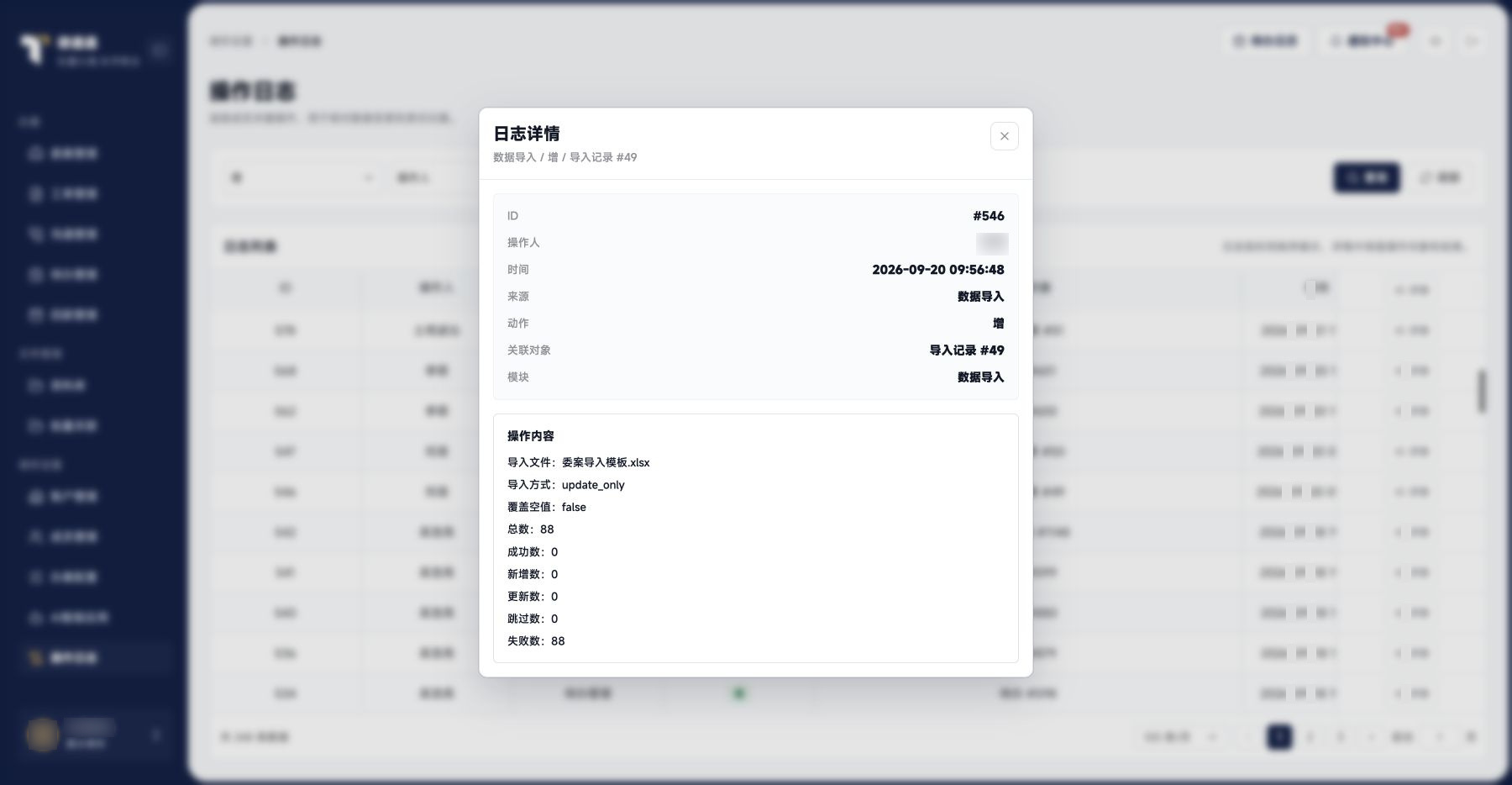
Task: Click the 数据导入 value in the 模块 row
Action: (x=981, y=377)
